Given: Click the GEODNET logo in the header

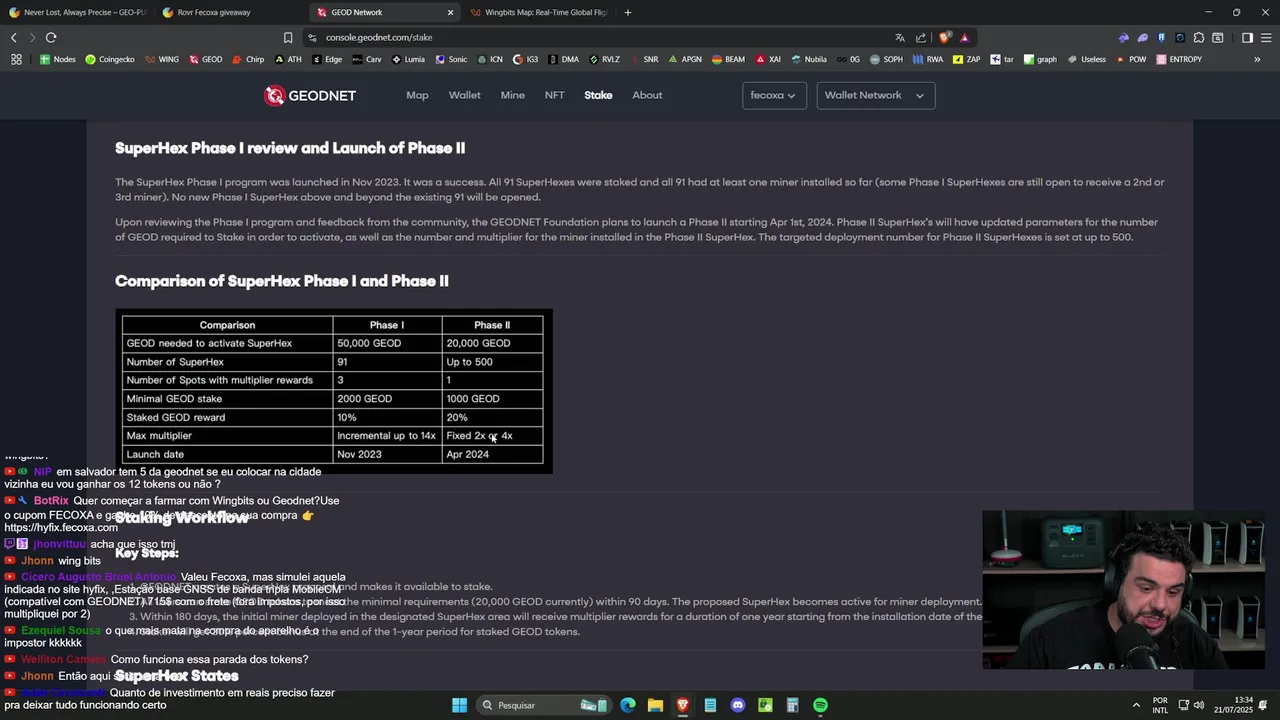Looking at the screenshot, I should pos(310,95).
